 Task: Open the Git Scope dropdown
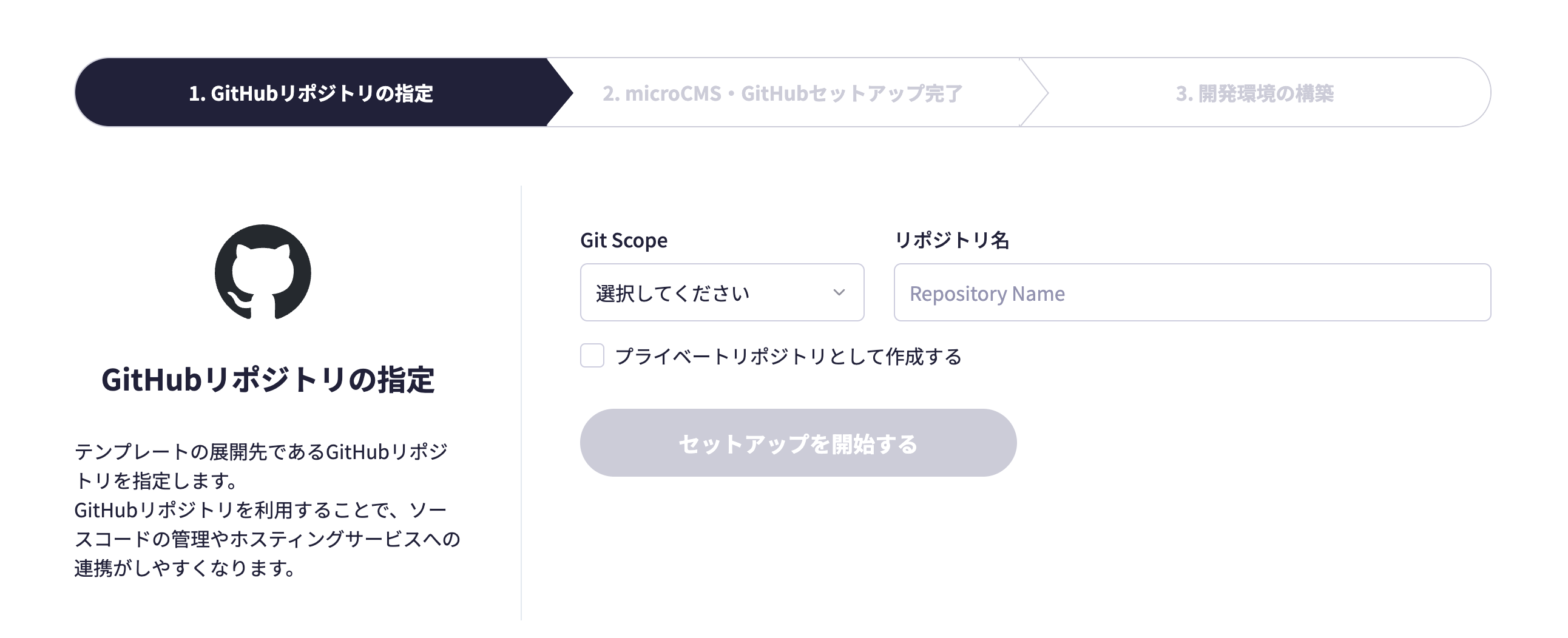tap(721, 292)
